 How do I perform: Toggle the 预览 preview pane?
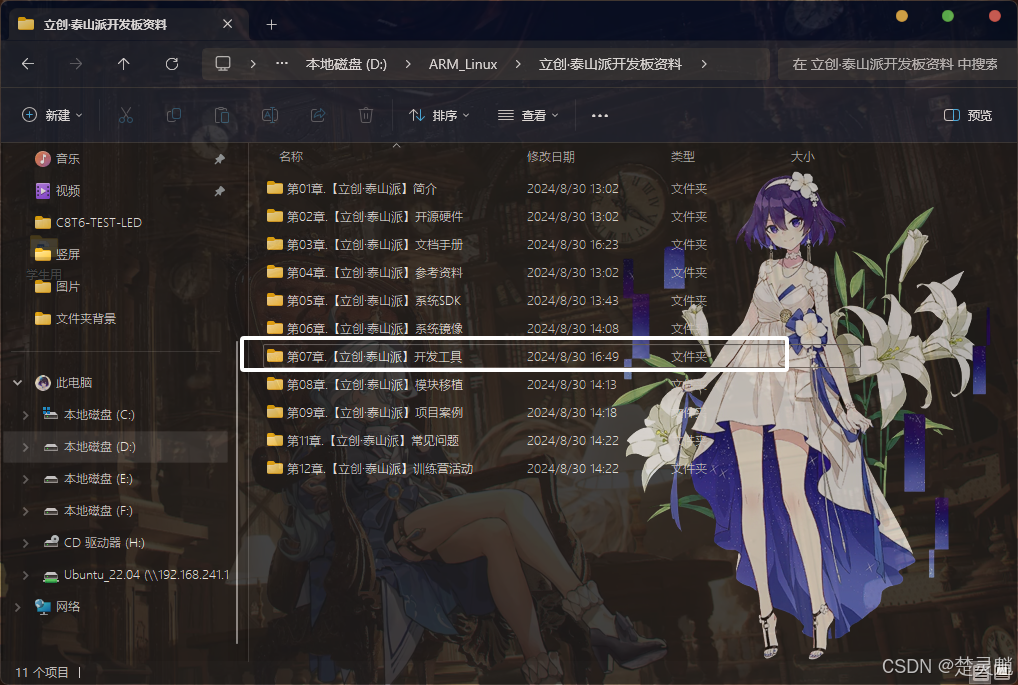[x=967, y=116]
